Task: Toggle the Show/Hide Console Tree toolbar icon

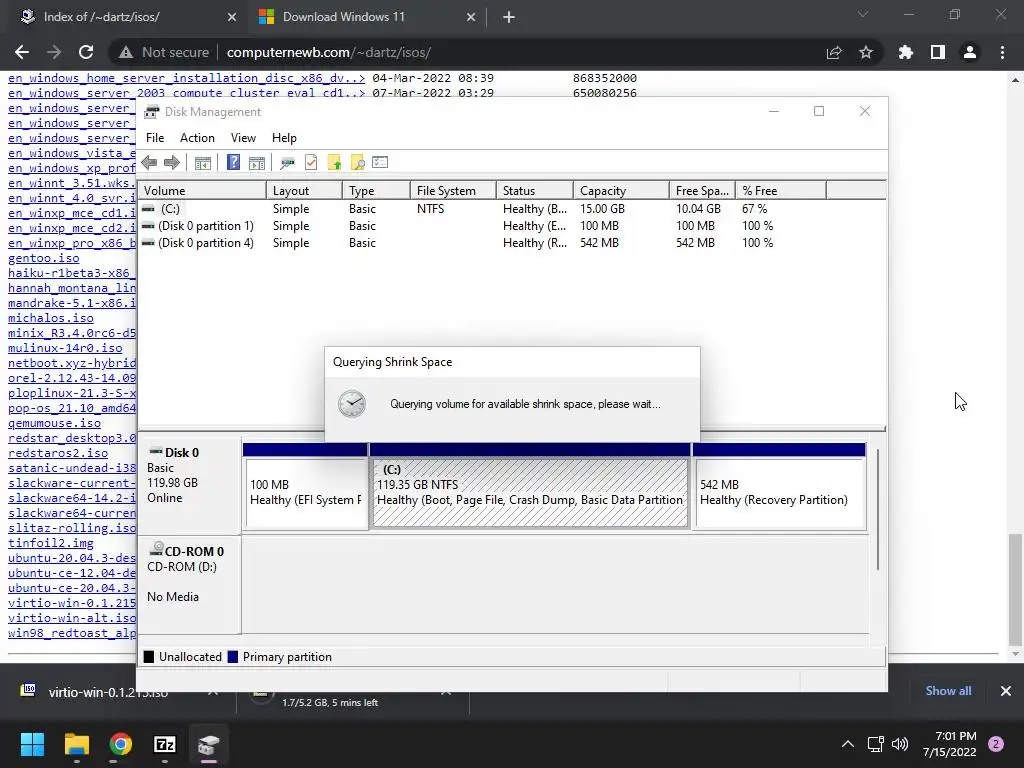Action: pyautogui.click(x=202, y=163)
